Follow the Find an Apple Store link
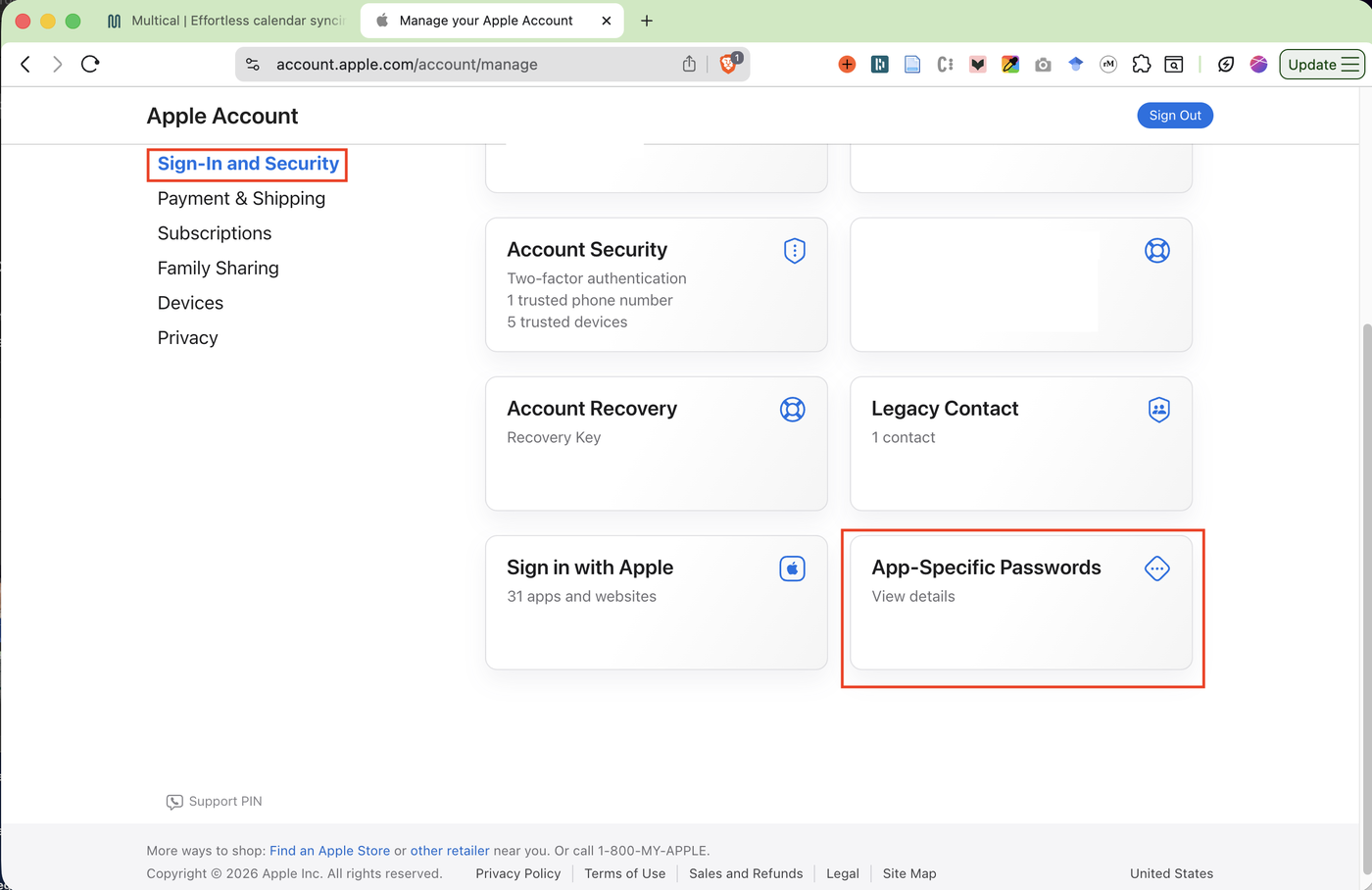Screen dimensions: 1372x890 (x=329, y=851)
